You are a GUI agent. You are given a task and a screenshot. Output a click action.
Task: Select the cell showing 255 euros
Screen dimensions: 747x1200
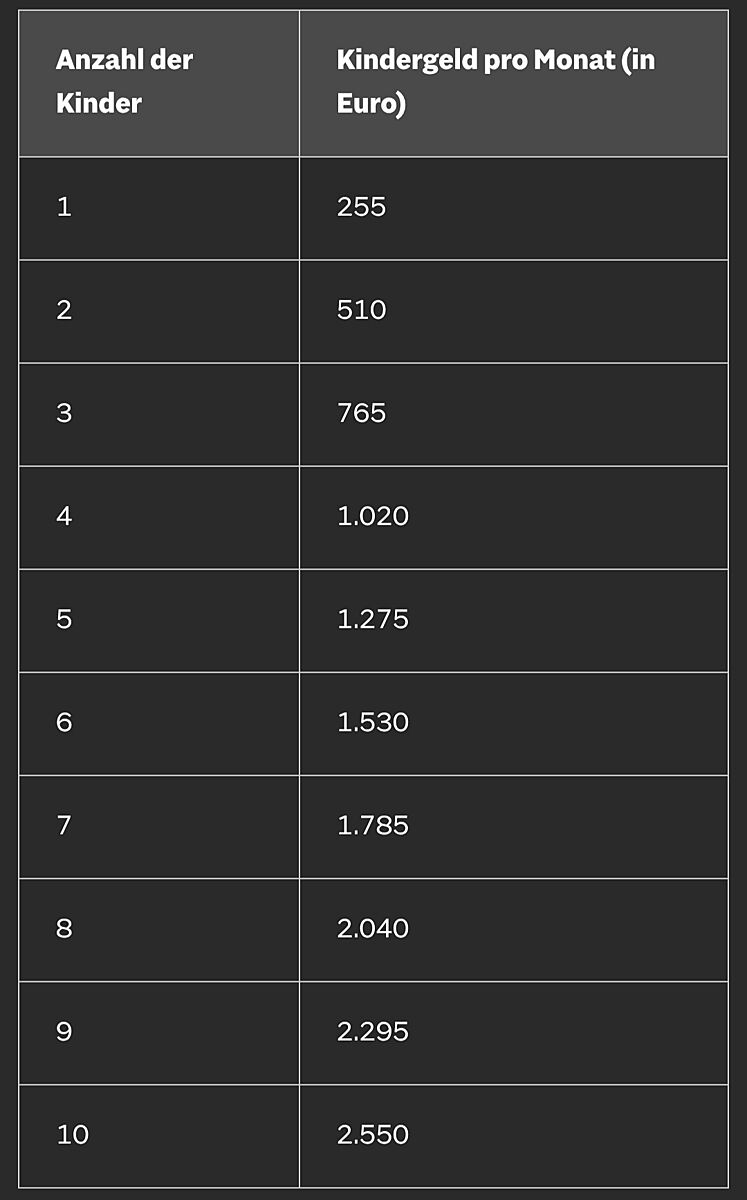coord(362,207)
